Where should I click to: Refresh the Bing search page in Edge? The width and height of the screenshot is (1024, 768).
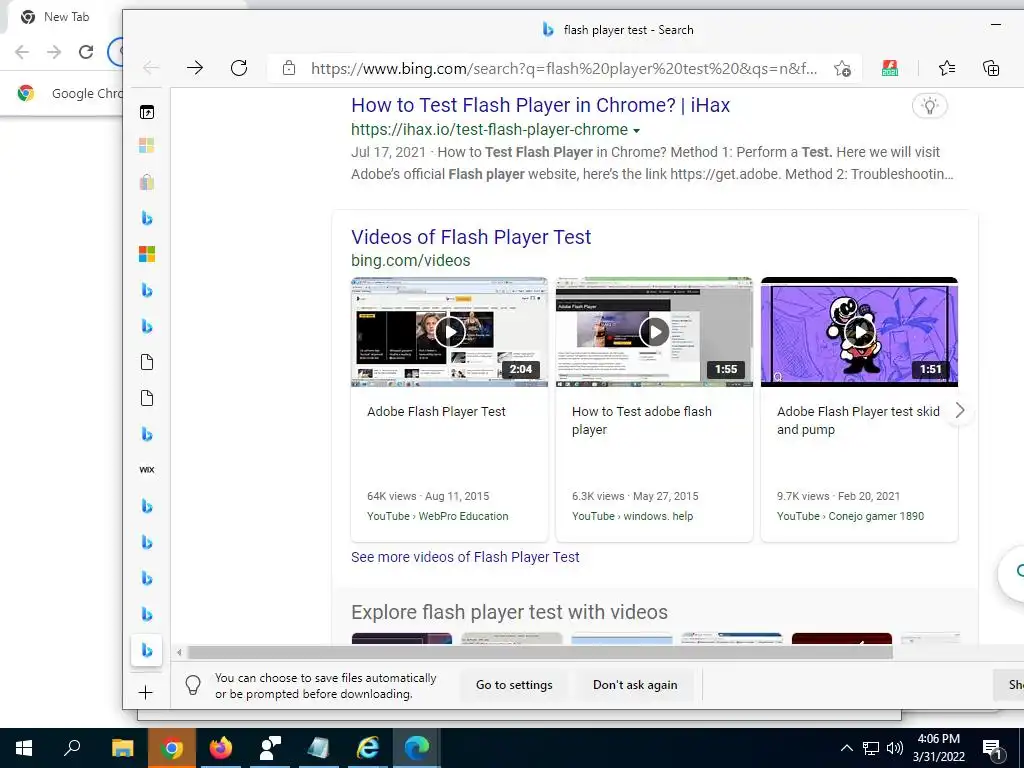(239, 68)
